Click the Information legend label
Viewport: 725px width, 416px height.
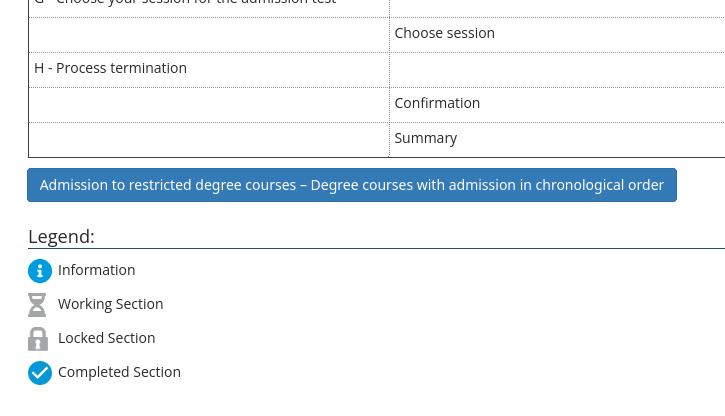(x=96, y=270)
